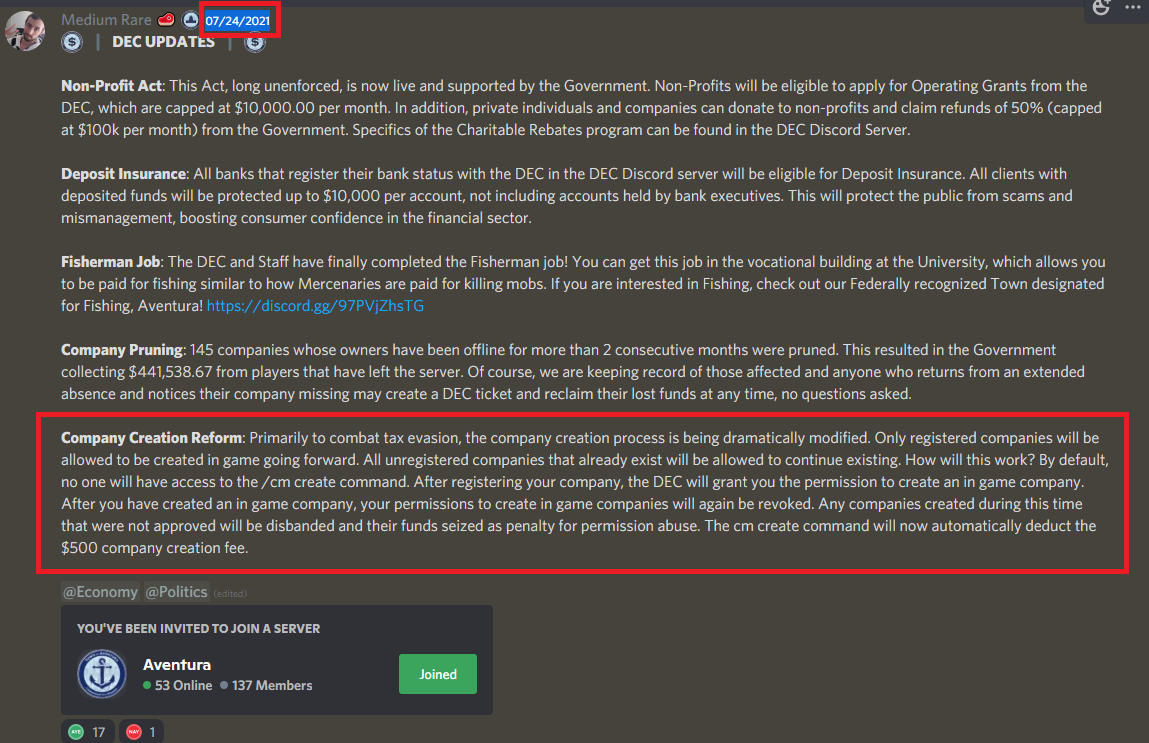
Task: Click the dollar emoji right of DEC UPDATES
Action: (x=254, y=42)
